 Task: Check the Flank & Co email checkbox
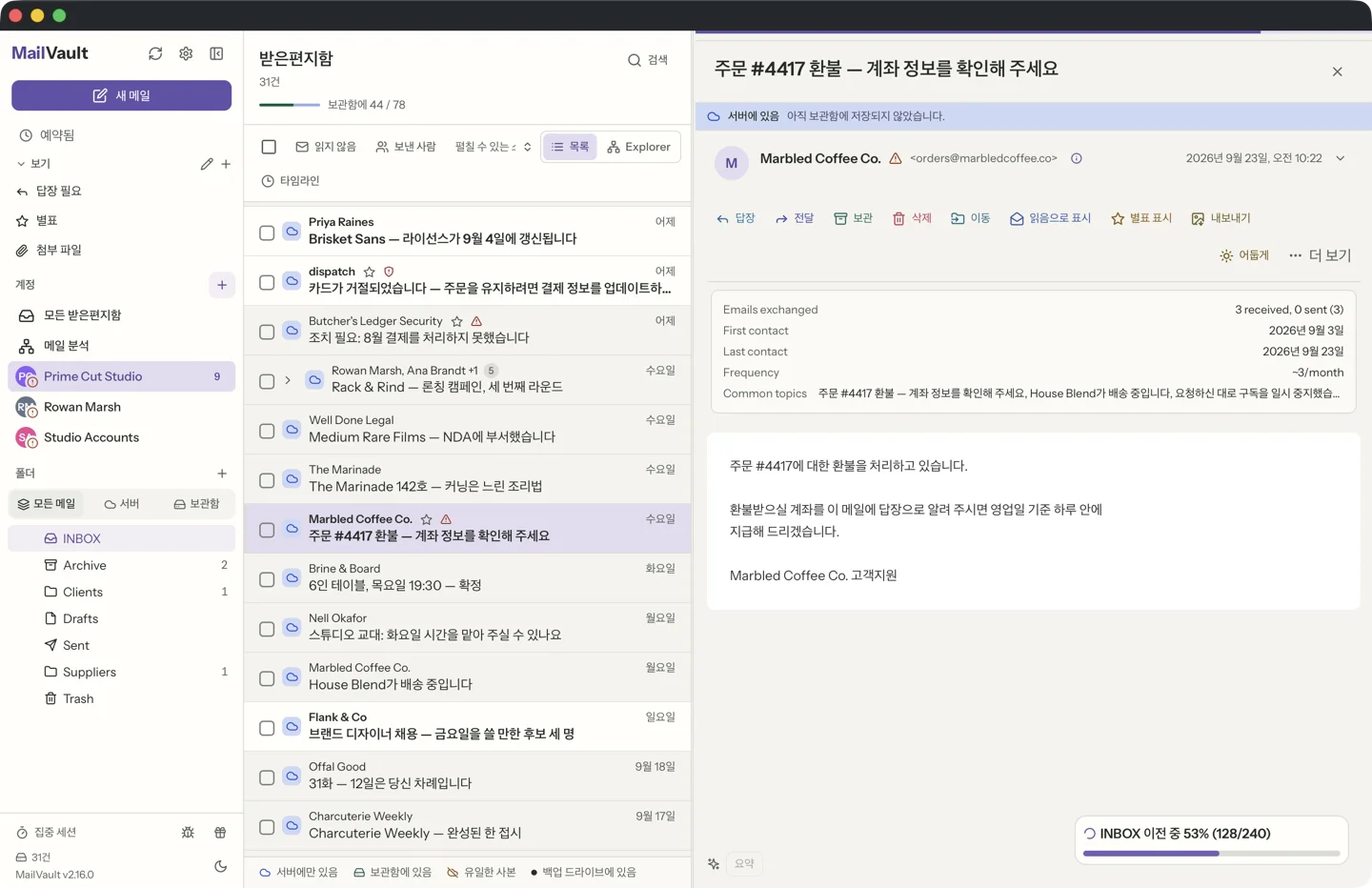coord(267,728)
